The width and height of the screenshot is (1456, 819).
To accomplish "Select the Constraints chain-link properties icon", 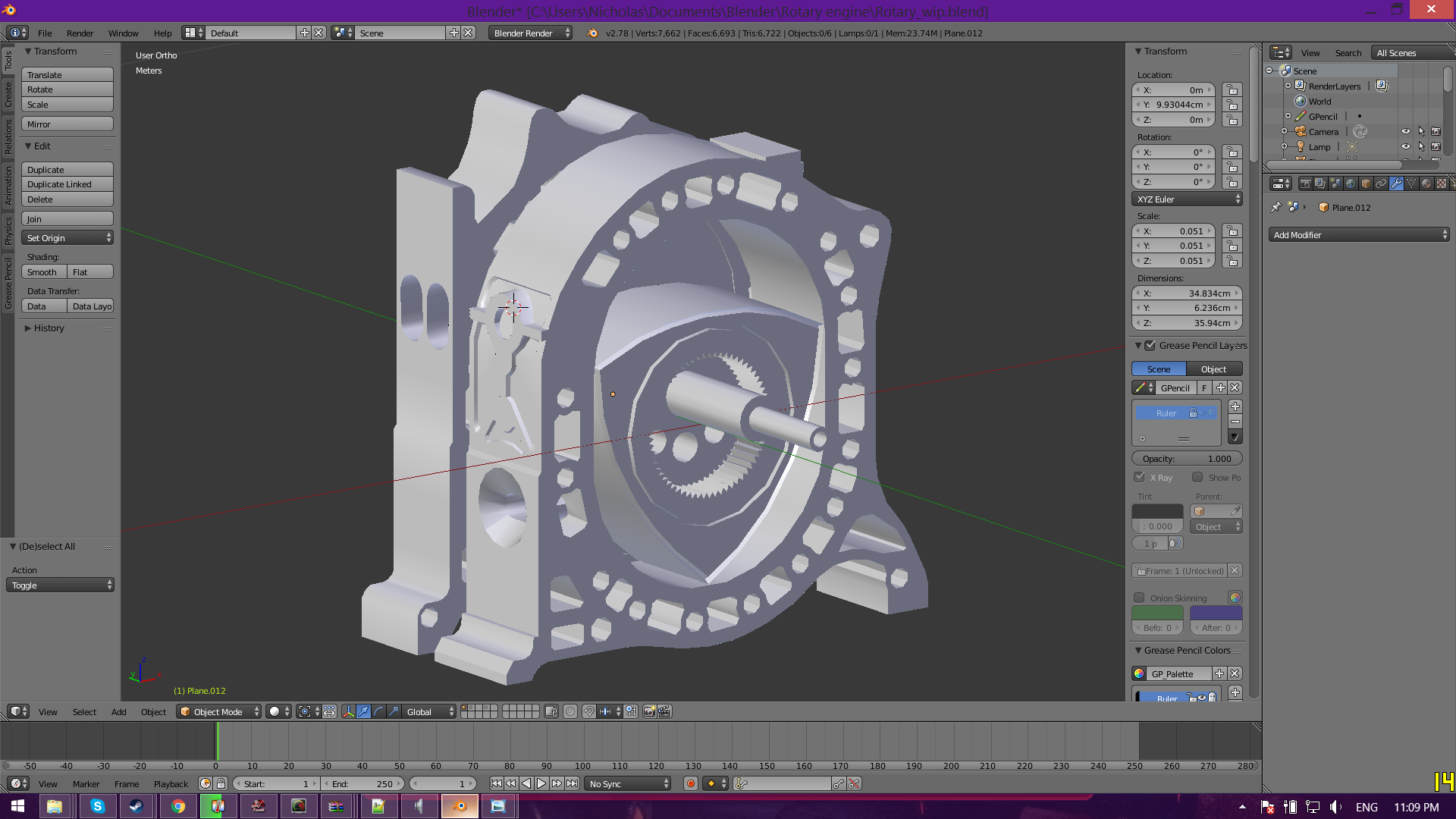I will [1381, 184].
